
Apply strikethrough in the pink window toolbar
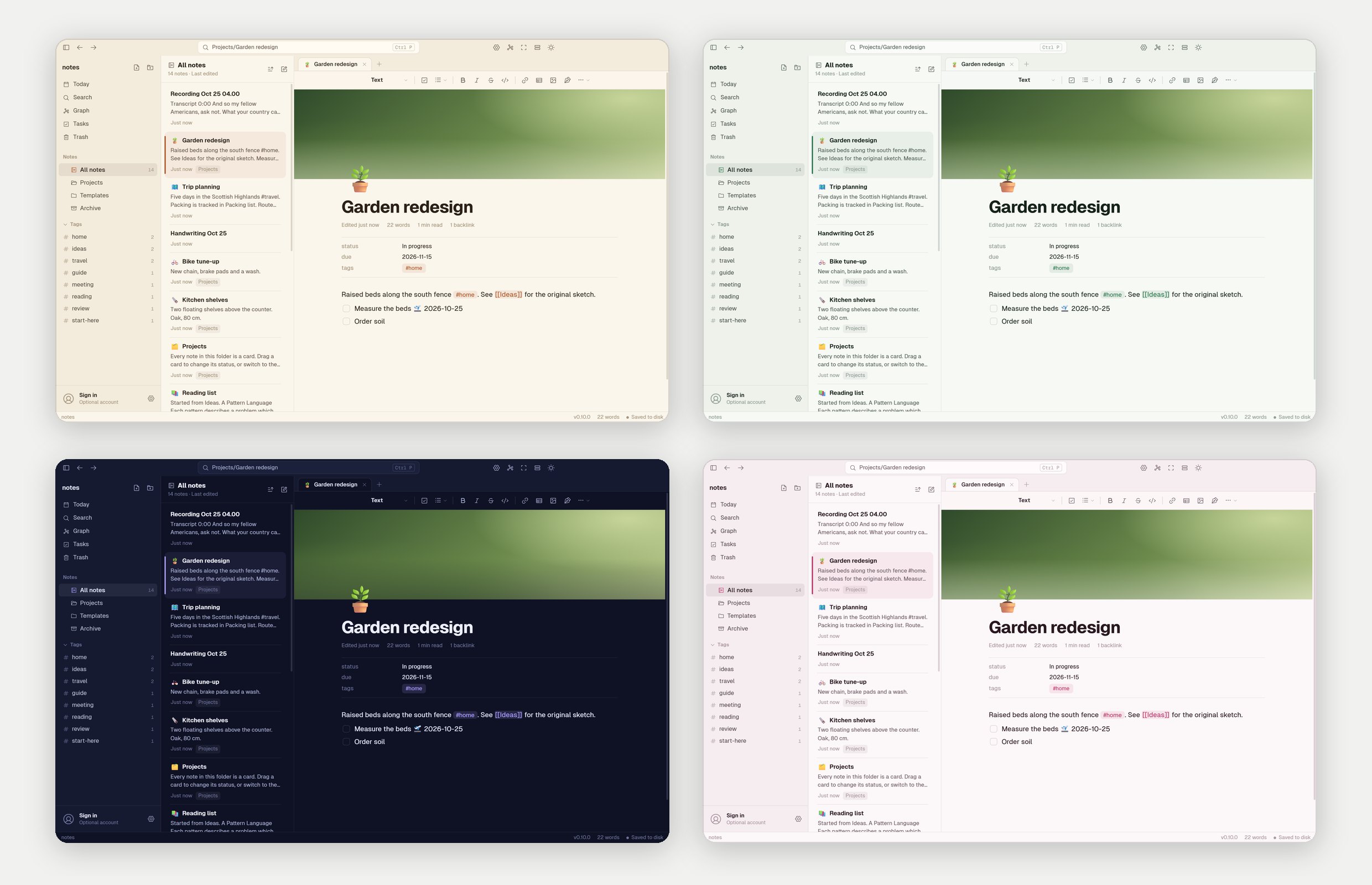coord(1138,501)
